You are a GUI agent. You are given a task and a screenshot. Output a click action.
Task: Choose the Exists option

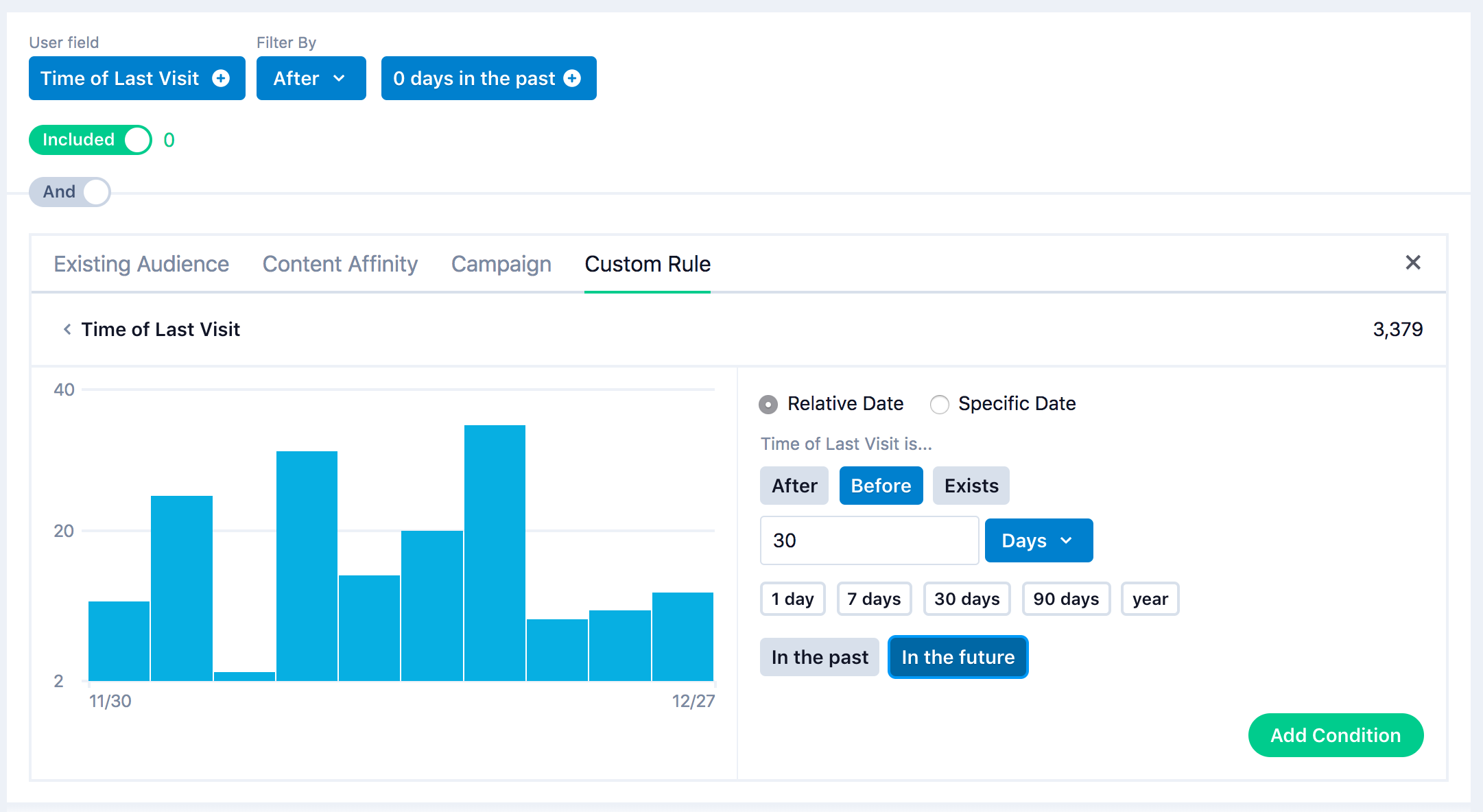point(971,486)
